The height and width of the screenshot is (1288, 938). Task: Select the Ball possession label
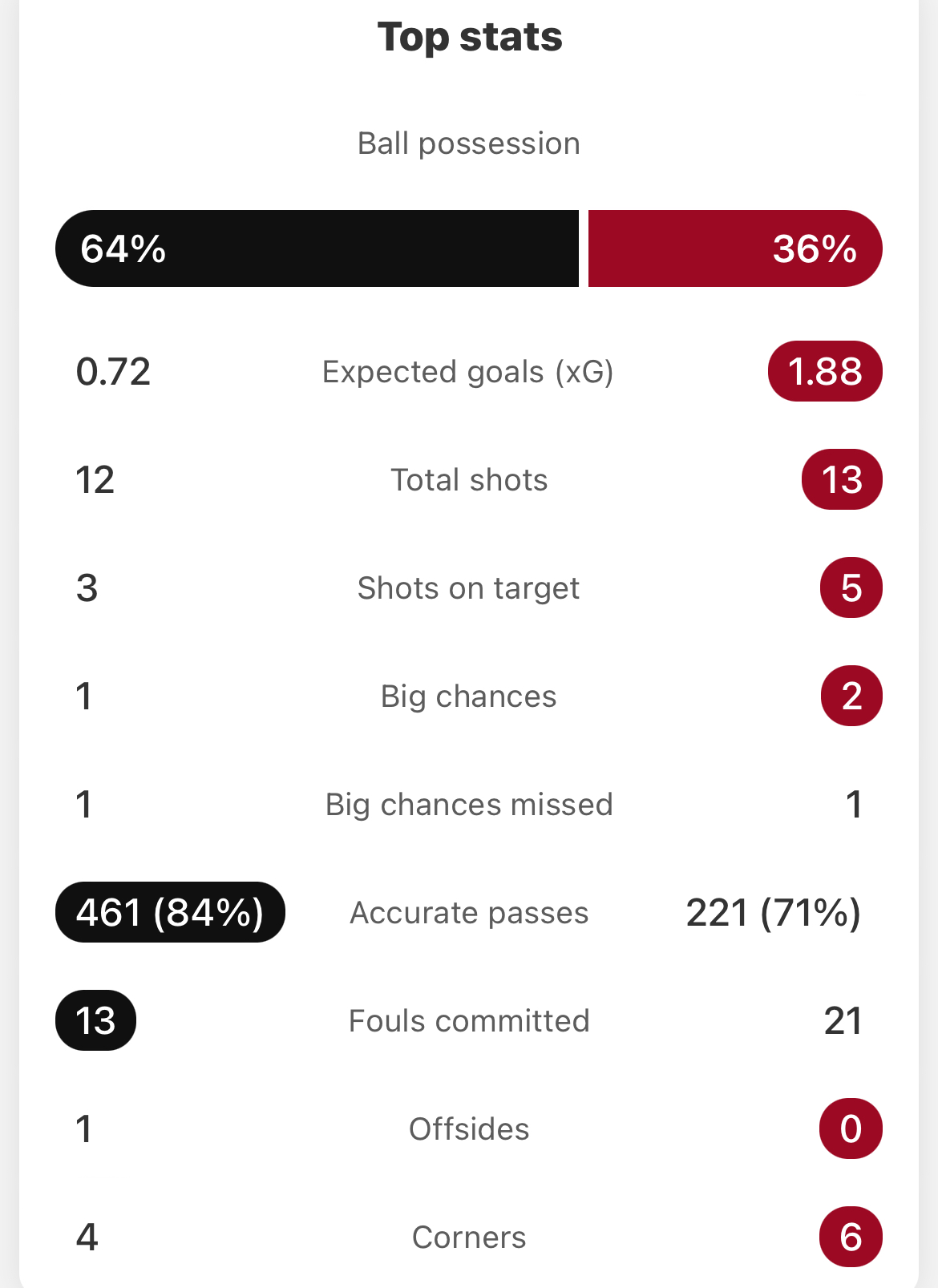469,143
